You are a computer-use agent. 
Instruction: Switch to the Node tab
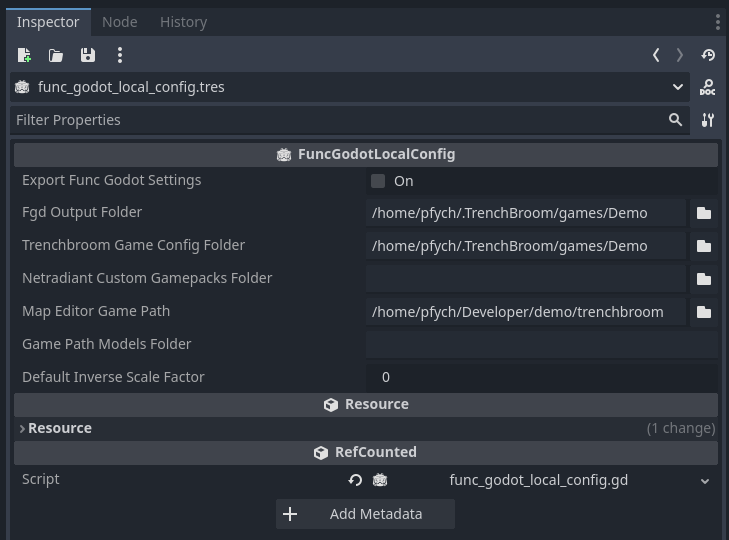point(120,21)
